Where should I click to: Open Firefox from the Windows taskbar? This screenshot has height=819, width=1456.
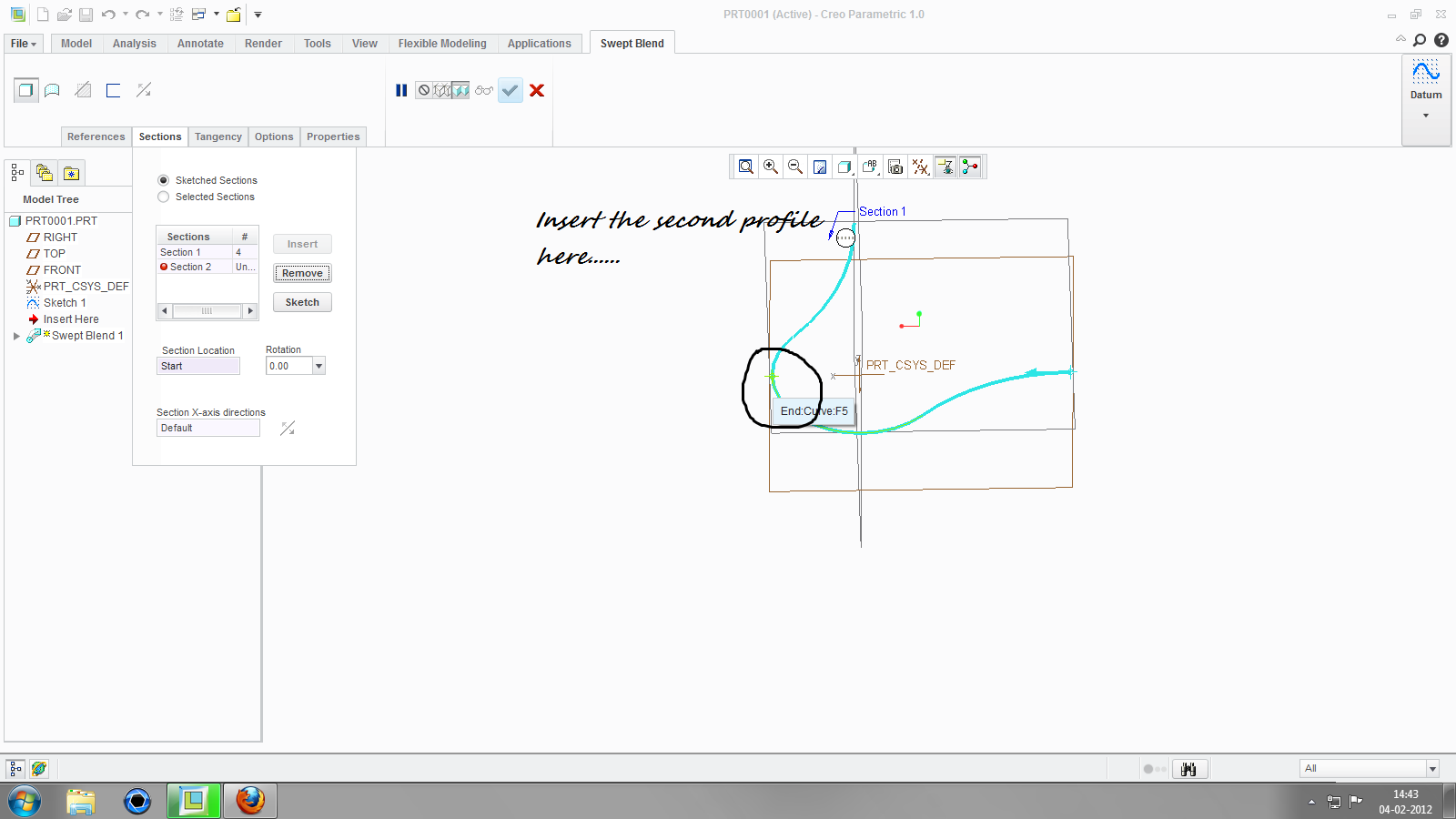click(250, 801)
